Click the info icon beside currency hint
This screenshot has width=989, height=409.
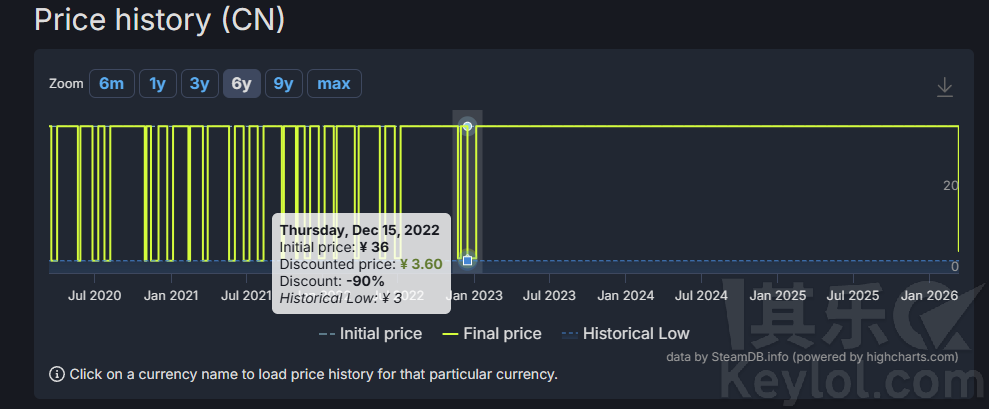tap(57, 374)
